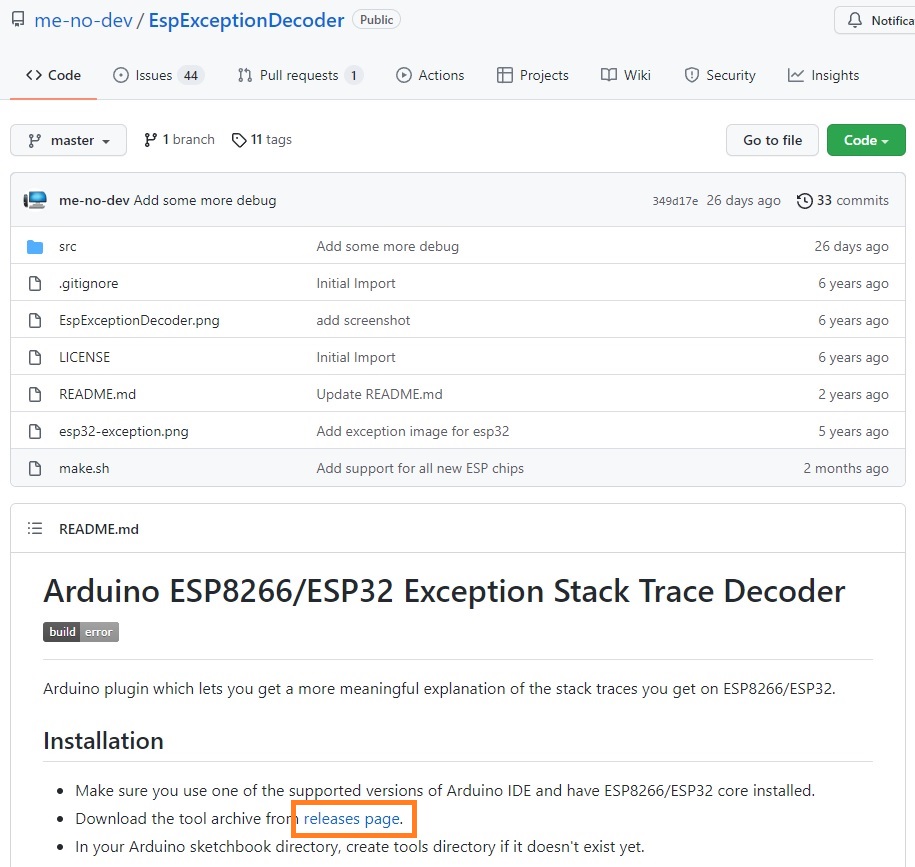
Task: Open the Insights tab
Action: (823, 75)
